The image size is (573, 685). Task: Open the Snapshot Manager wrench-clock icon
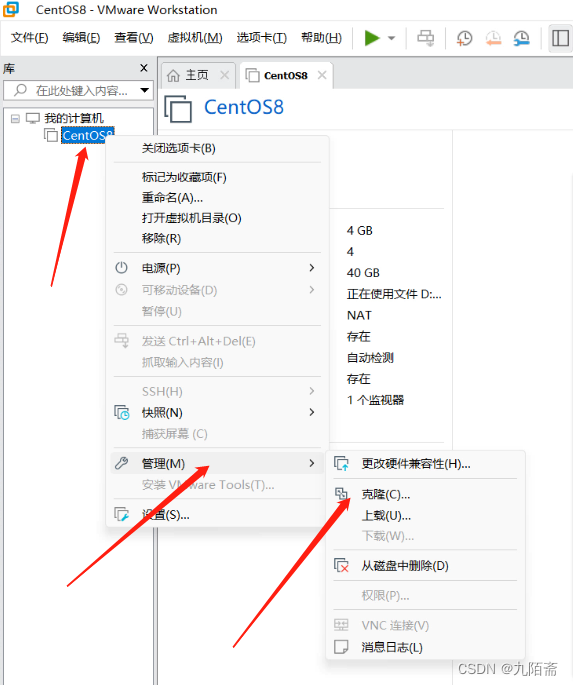click(x=522, y=38)
